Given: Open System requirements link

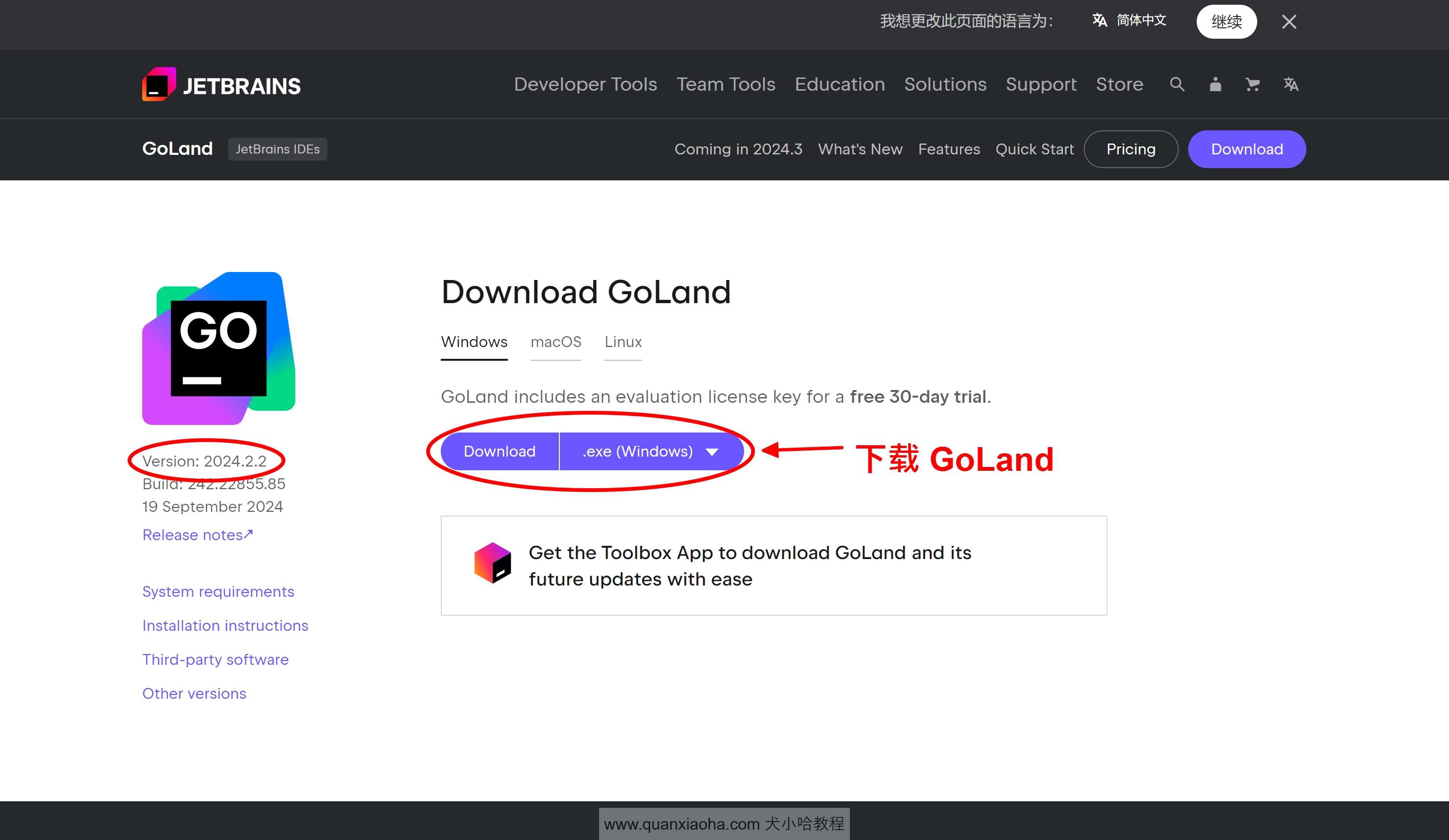Looking at the screenshot, I should (x=218, y=592).
